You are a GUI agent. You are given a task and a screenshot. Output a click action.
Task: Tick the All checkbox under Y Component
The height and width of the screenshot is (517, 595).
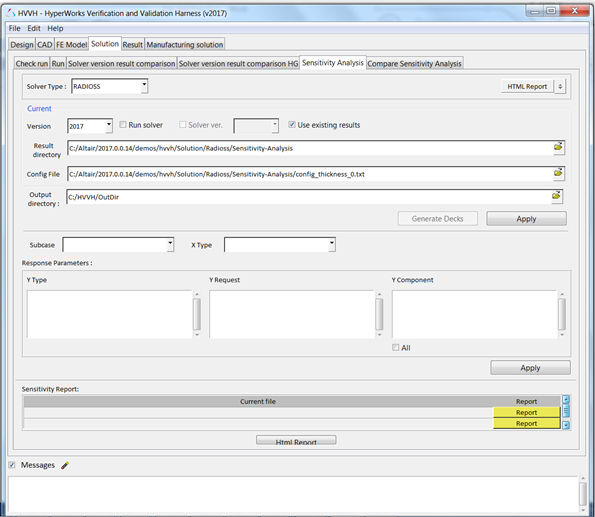[396, 347]
